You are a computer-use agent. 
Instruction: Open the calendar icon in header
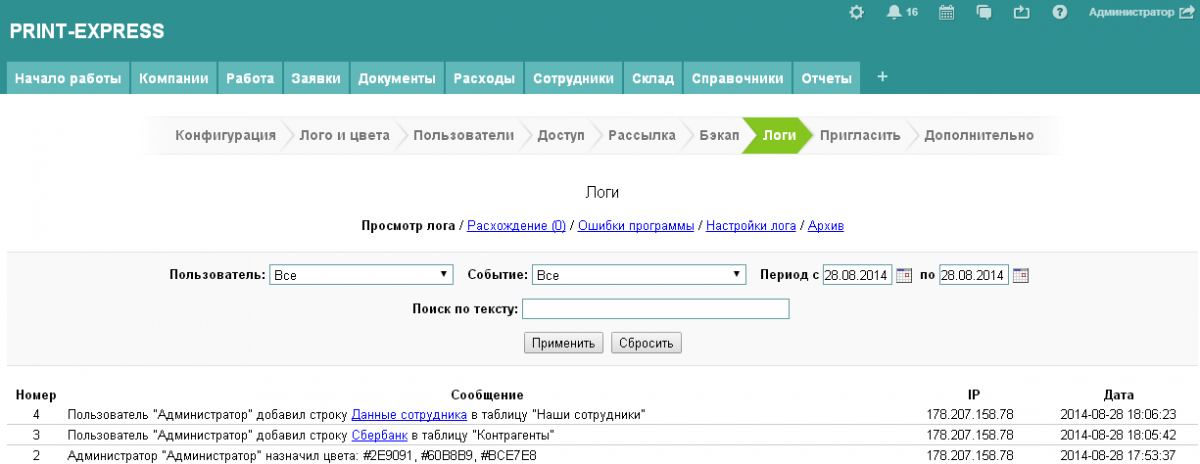point(946,13)
